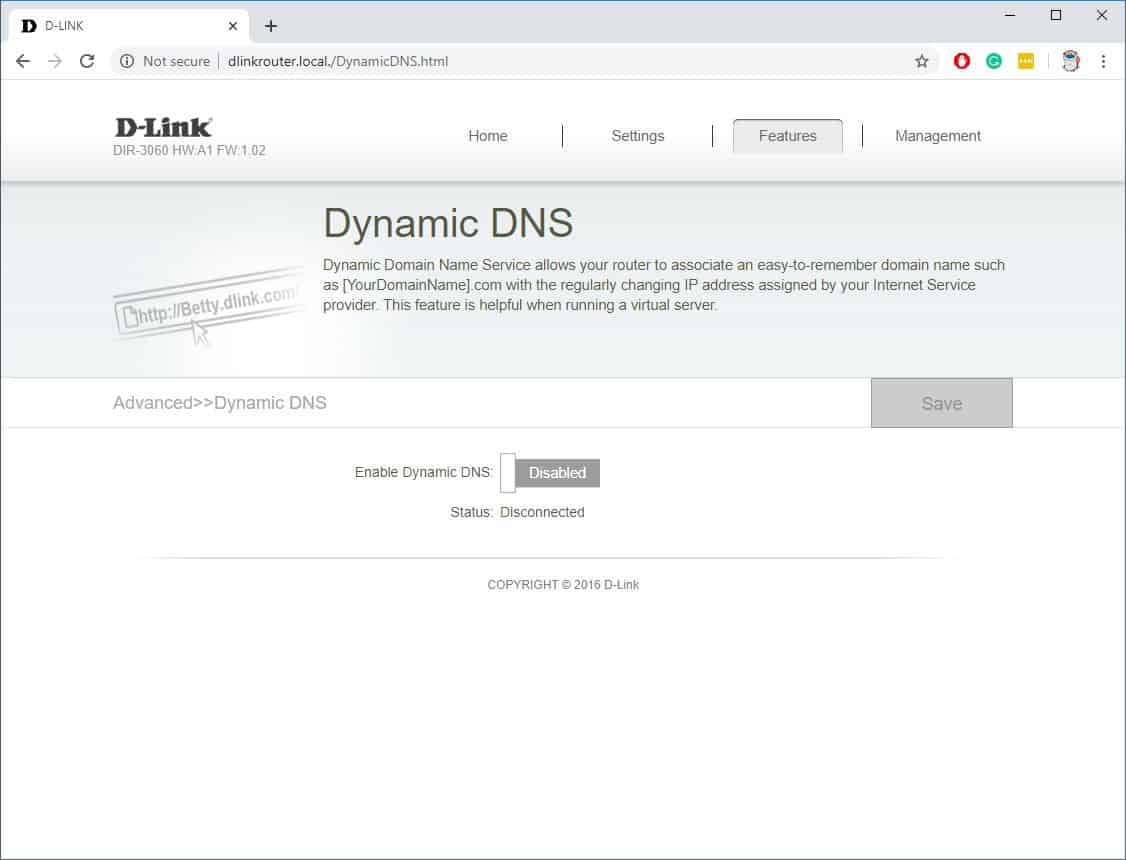Expand the Management navigation menu
1126x860 pixels.
click(937, 136)
